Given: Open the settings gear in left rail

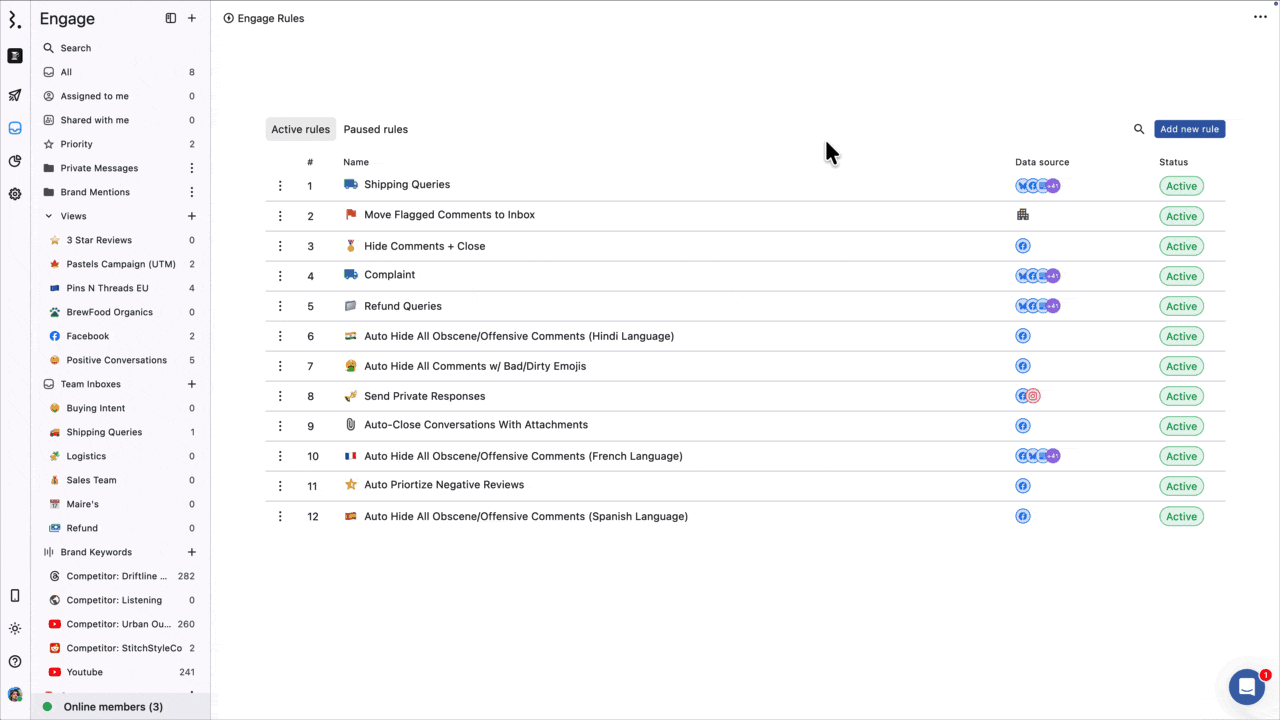Looking at the screenshot, I should 15,194.
